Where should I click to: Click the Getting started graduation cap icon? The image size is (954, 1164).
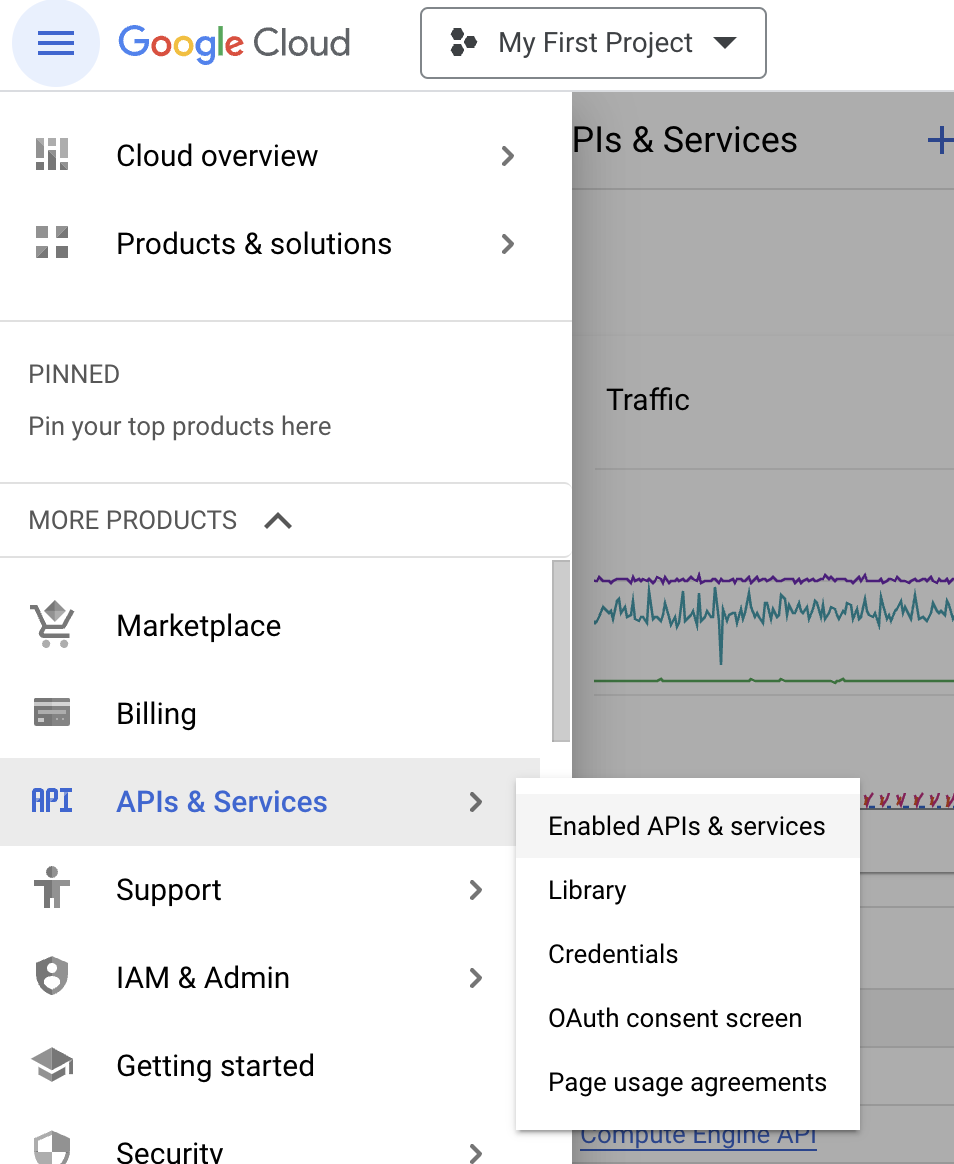tap(52, 1065)
